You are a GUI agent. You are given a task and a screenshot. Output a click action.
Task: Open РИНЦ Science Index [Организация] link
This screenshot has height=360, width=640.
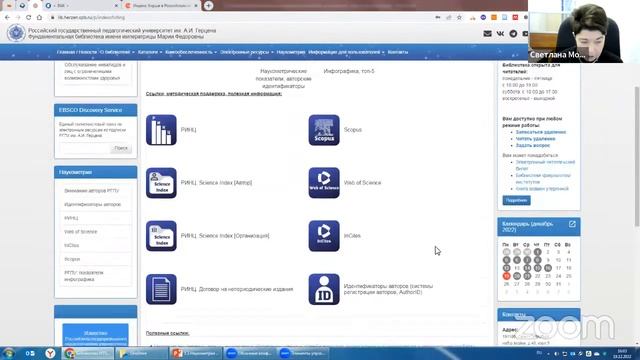click(x=225, y=236)
